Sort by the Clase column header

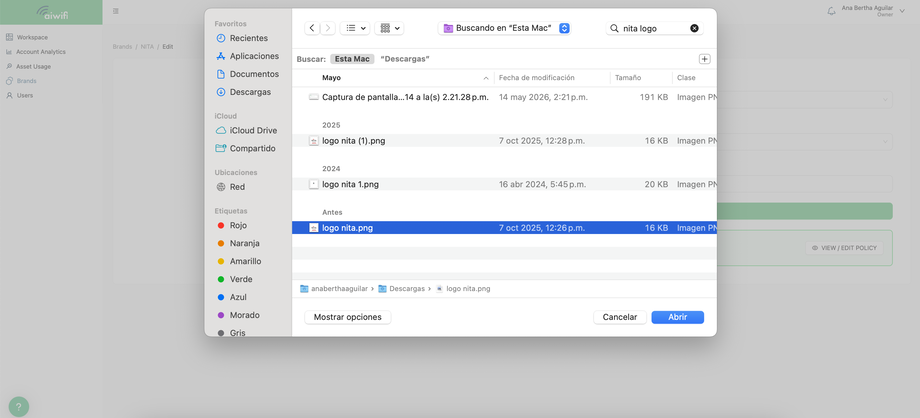click(686, 78)
